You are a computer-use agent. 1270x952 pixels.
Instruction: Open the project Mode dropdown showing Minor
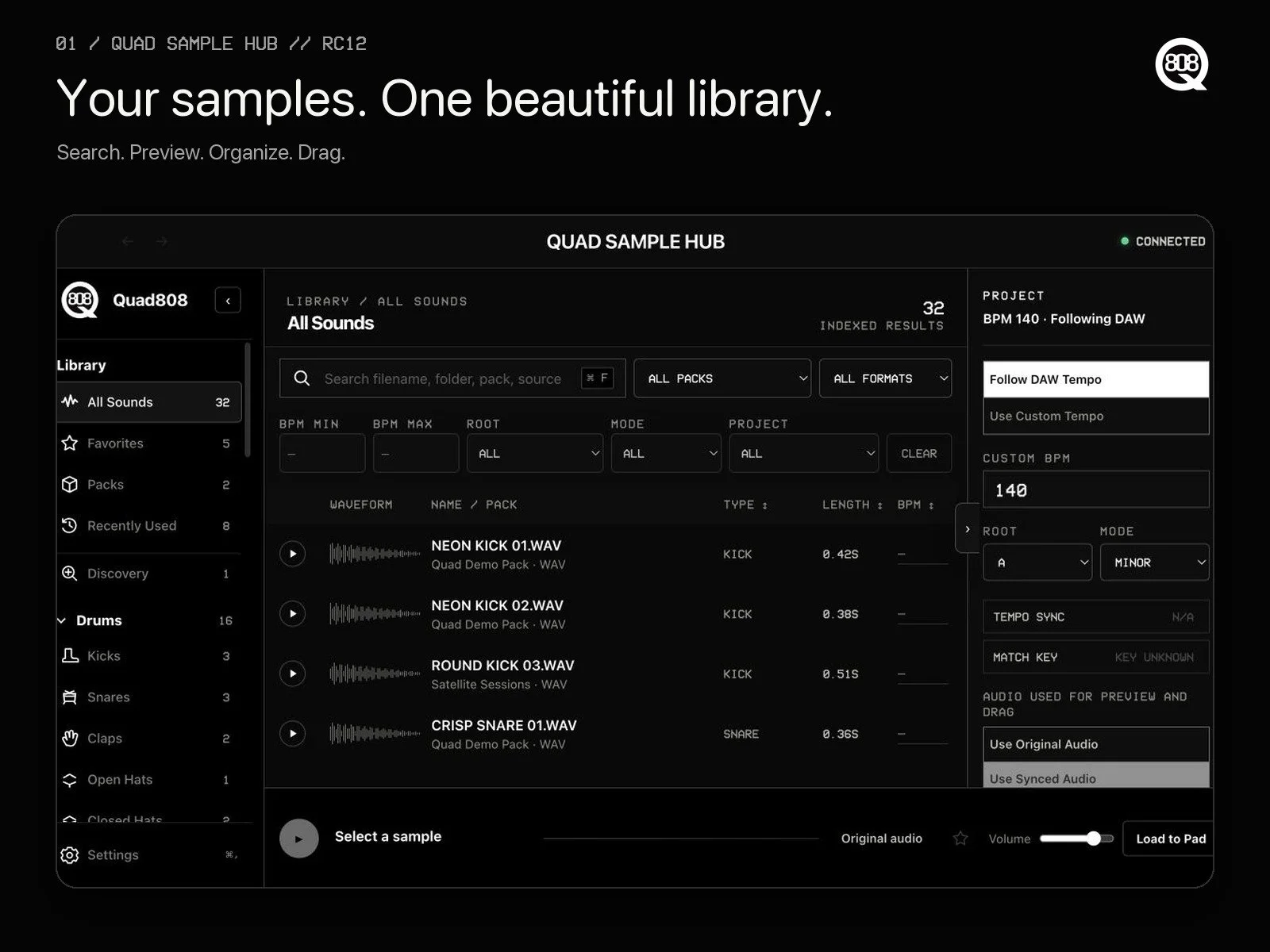pyautogui.click(x=1155, y=562)
